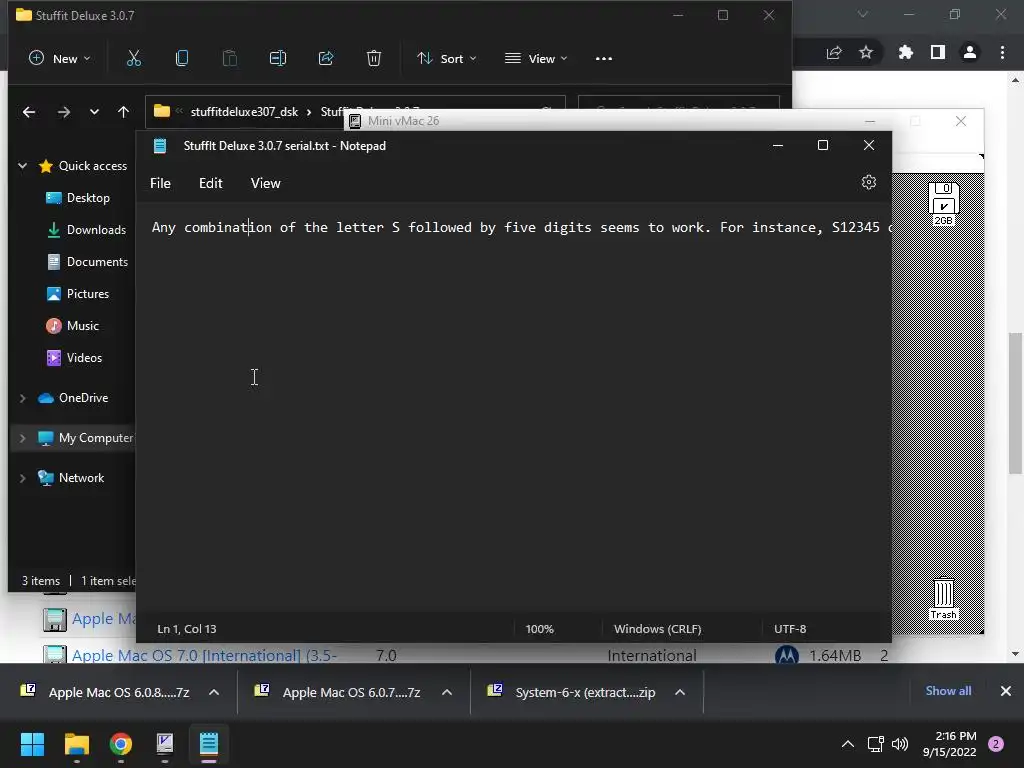The image size is (1024, 768).
Task: Open the See more ellipsis in File Explorer
Action: (x=604, y=59)
